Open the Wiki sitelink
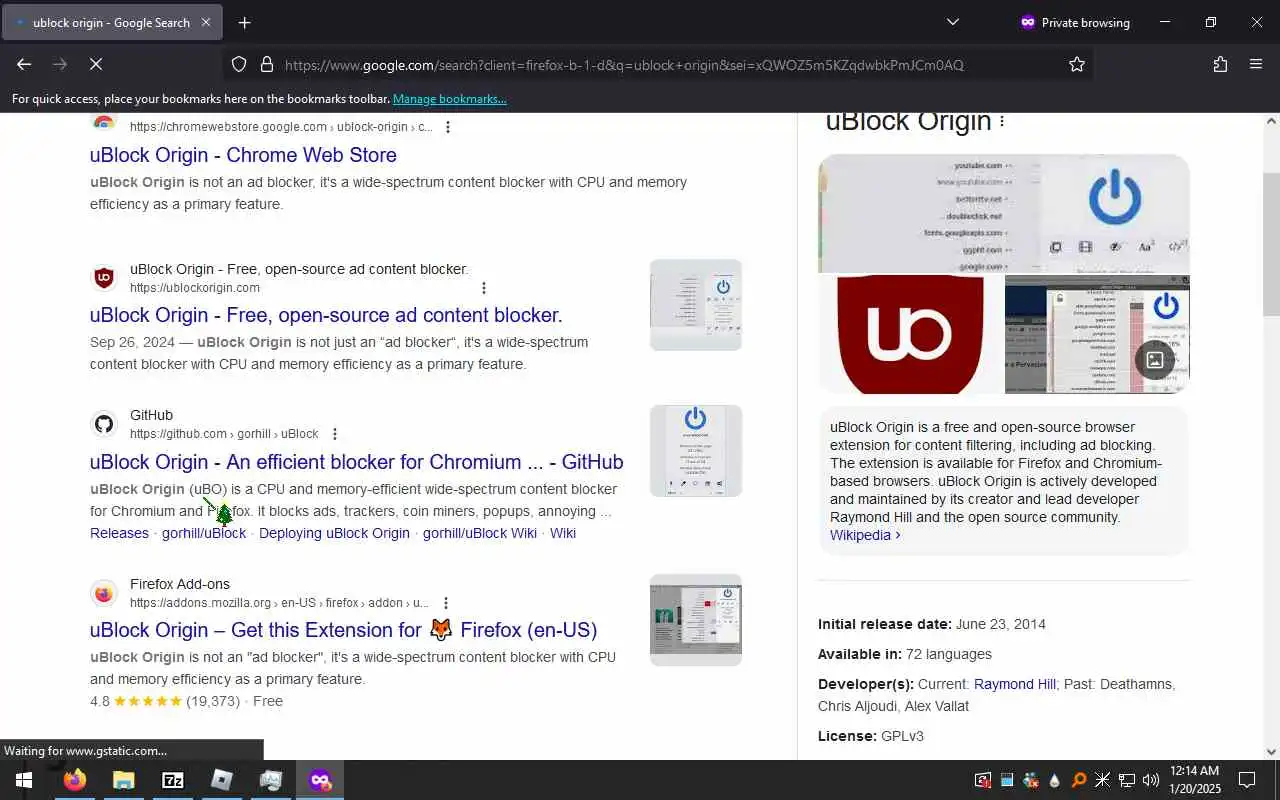 [563, 533]
